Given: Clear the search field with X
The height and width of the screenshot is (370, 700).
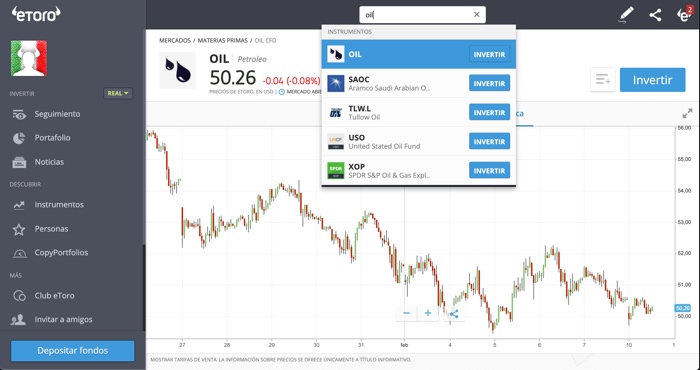Looking at the screenshot, I should [x=476, y=15].
